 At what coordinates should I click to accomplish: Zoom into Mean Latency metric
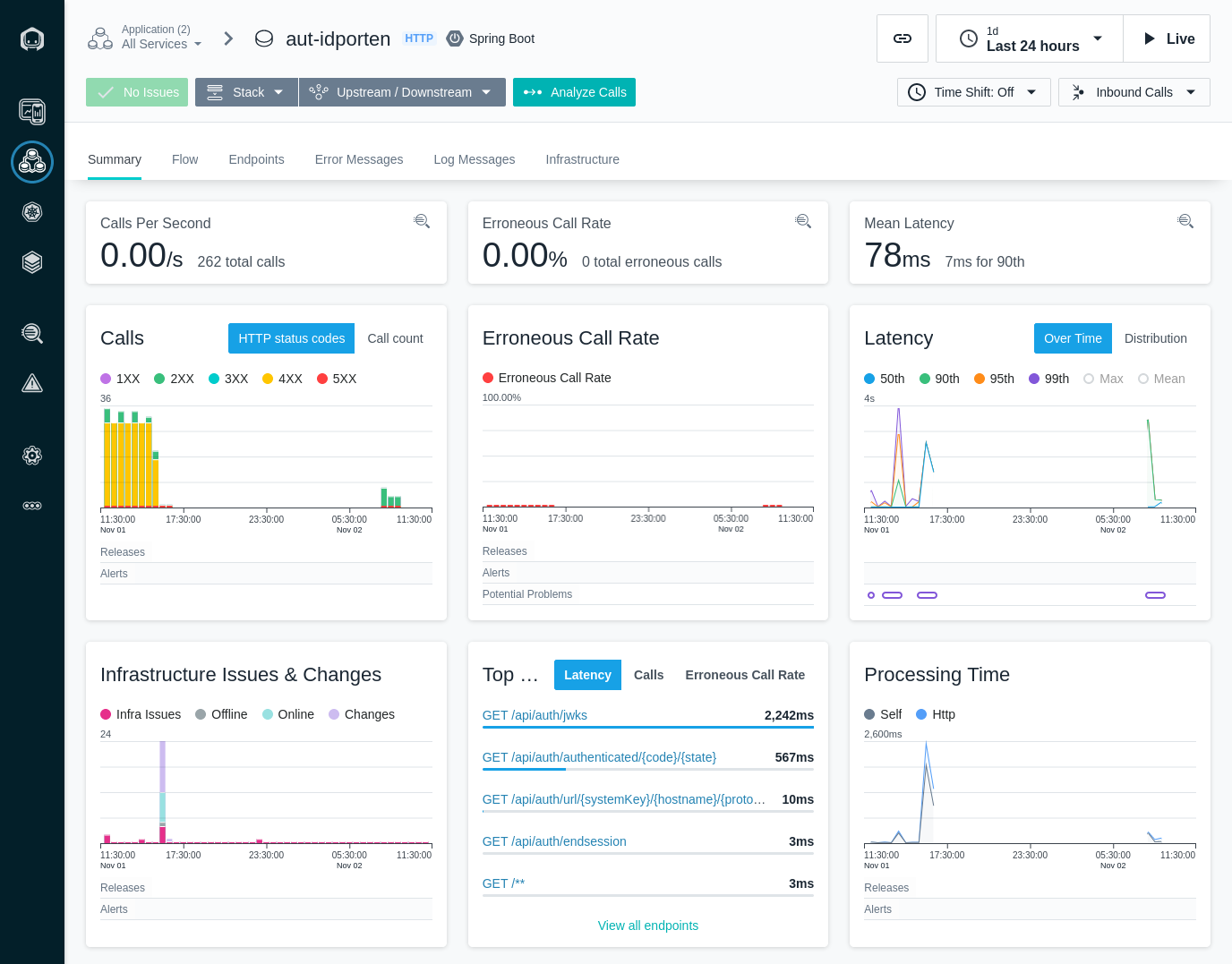(1185, 221)
